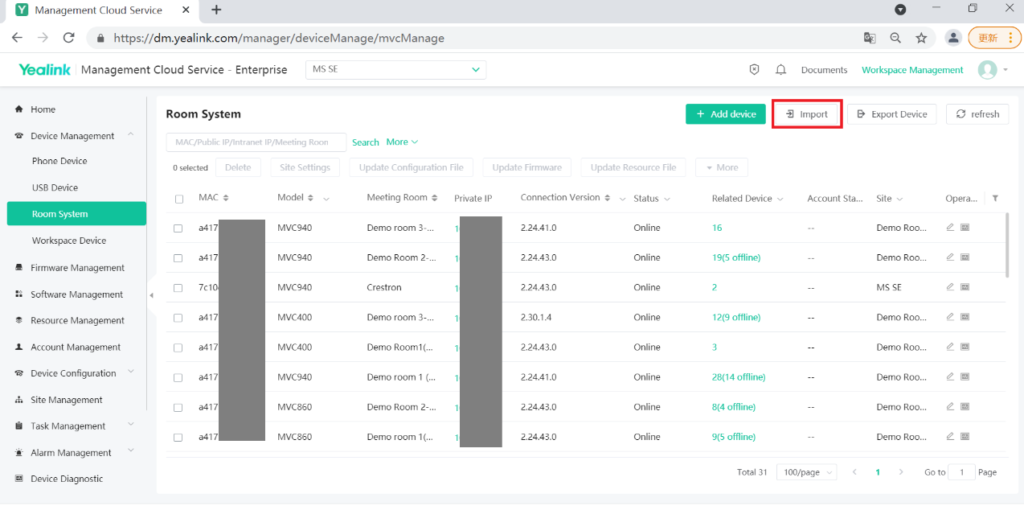
Task: Toggle the select-all checkbox in table header
Action: pyautogui.click(x=179, y=199)
